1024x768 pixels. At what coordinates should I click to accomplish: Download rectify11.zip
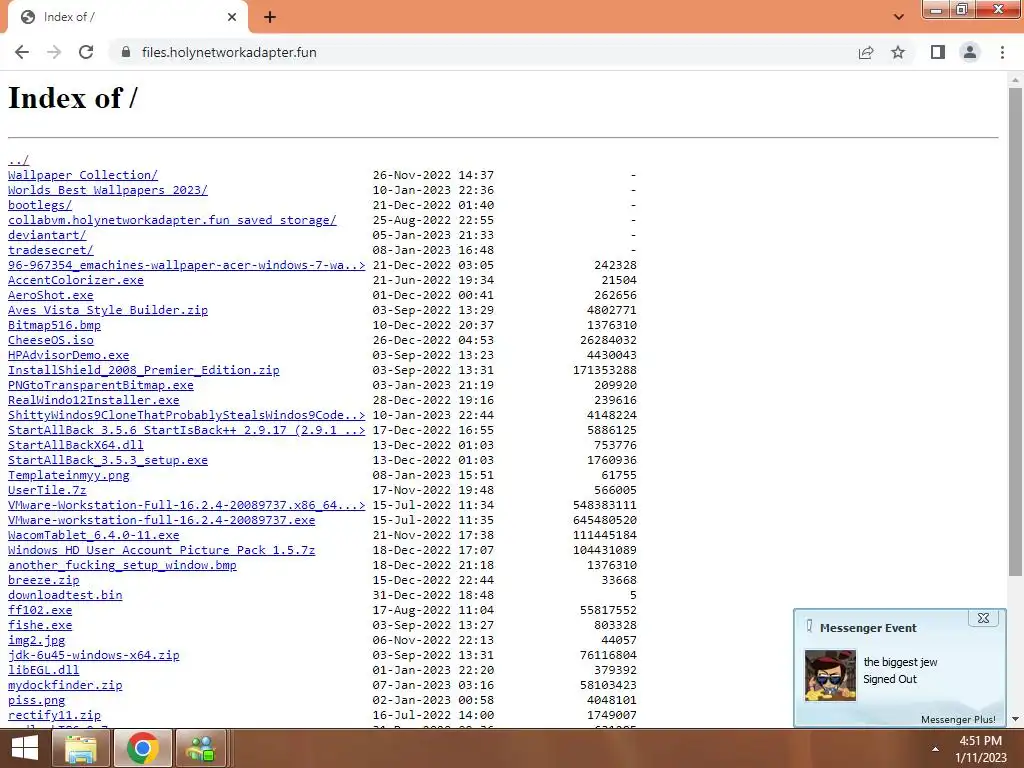point(54,716)
